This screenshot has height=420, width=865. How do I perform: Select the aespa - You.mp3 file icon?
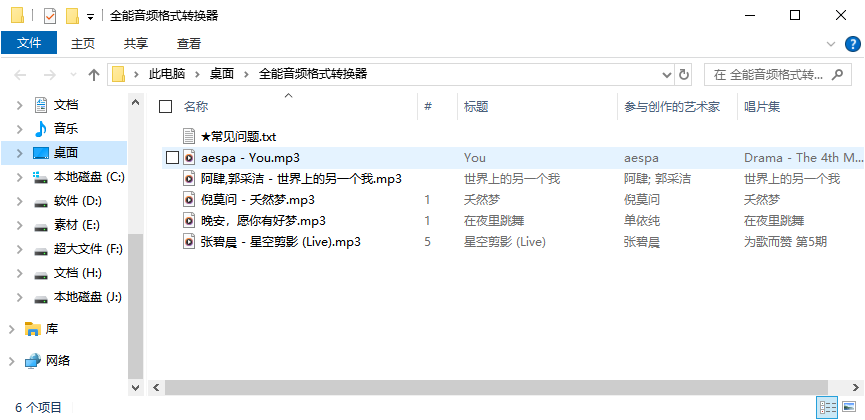pos(189,158)
